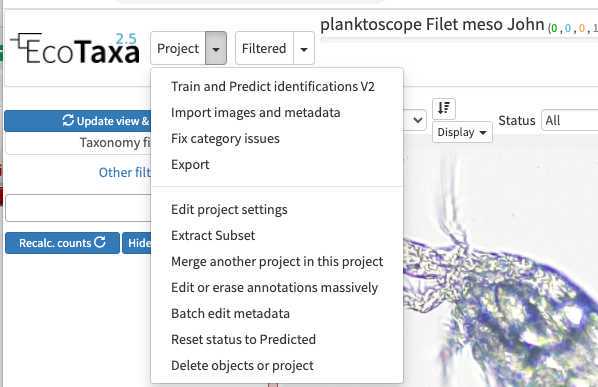Viewport: 598px width, 387px height.
Task: Click the refresh icon on Recalc. counts
Action: pyautogui.click(x=100, y=242)
